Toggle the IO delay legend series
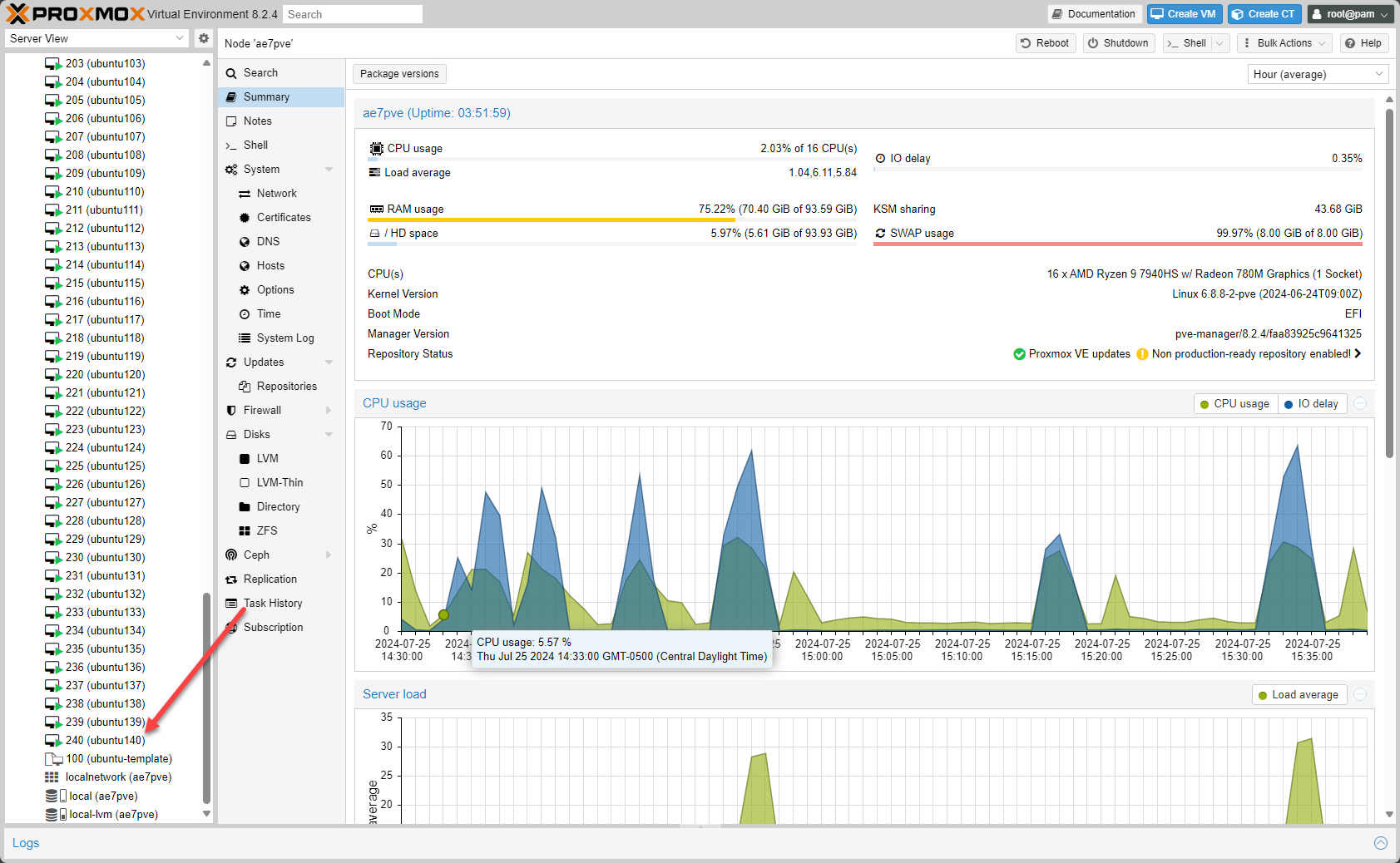Viewport: 1400px width, 863px height. coord(1312,404)
